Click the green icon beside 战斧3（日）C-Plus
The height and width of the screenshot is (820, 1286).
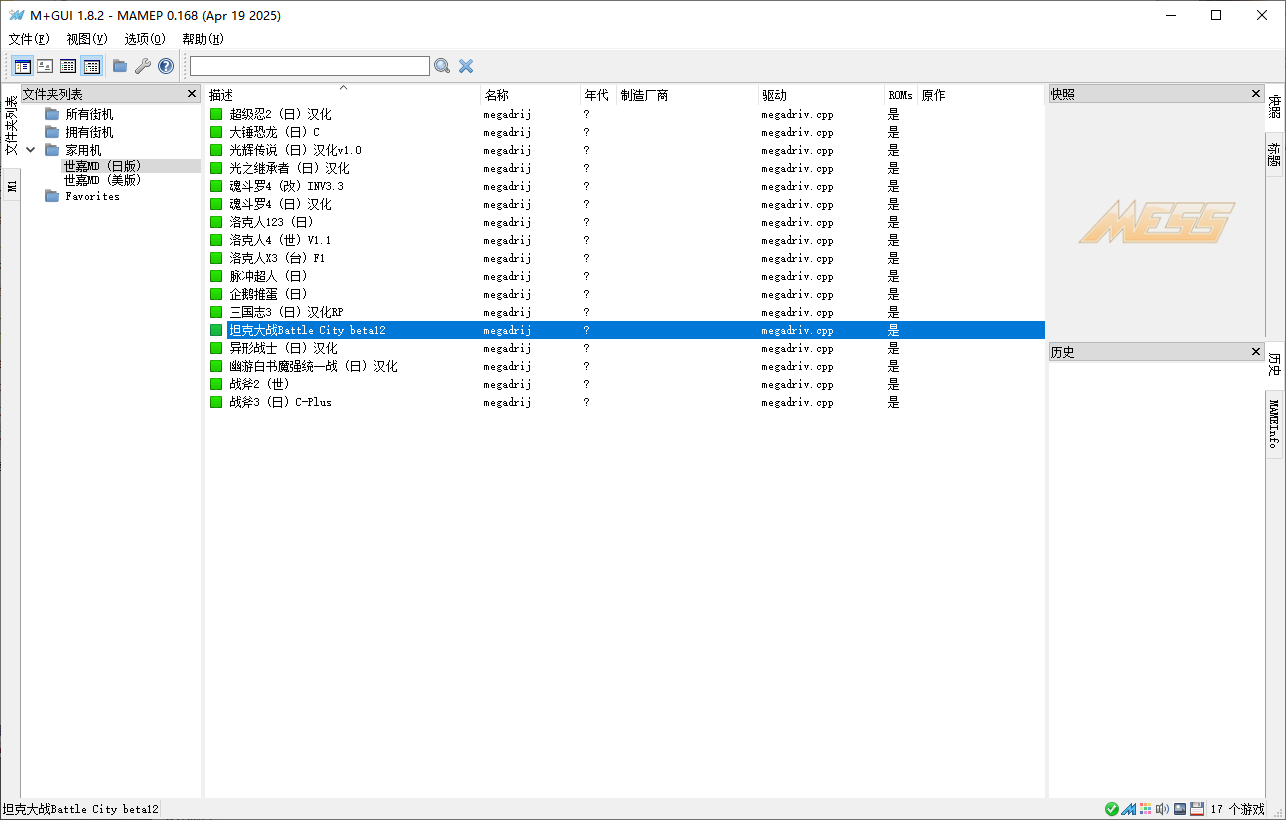(x=216, y=402)
